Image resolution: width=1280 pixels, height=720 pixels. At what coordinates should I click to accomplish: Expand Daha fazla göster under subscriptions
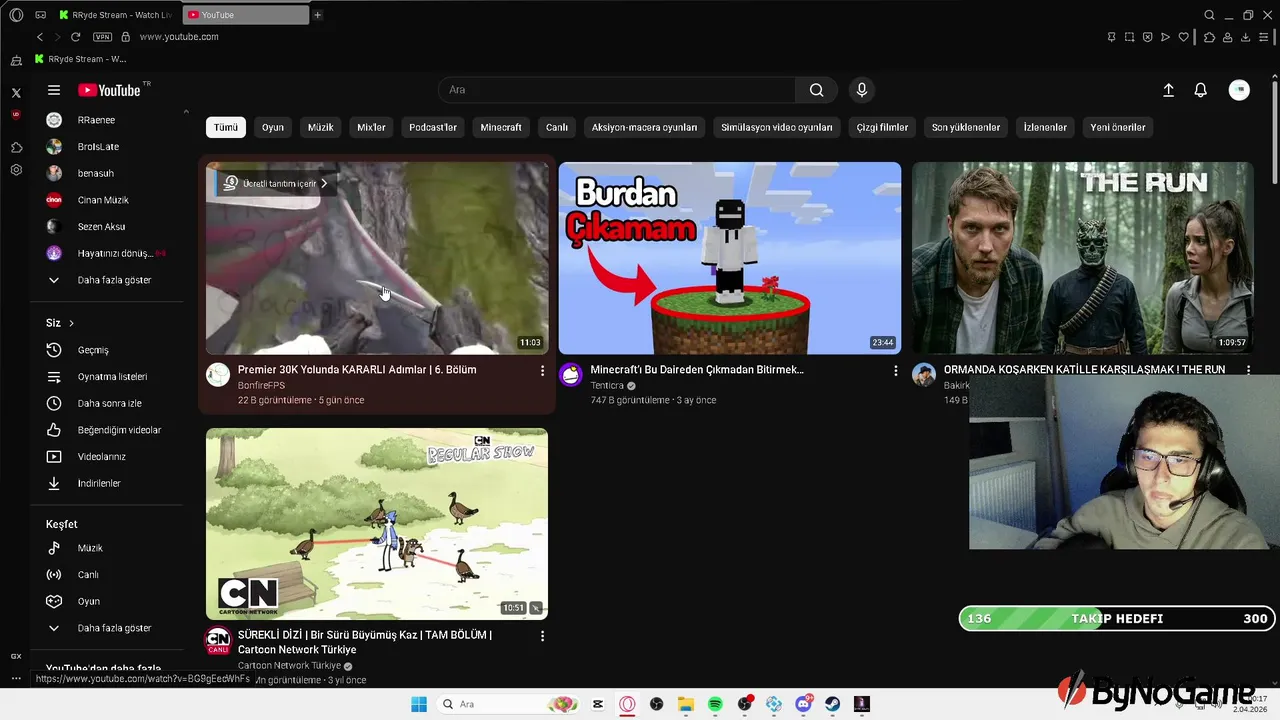(x=114, y=280)
